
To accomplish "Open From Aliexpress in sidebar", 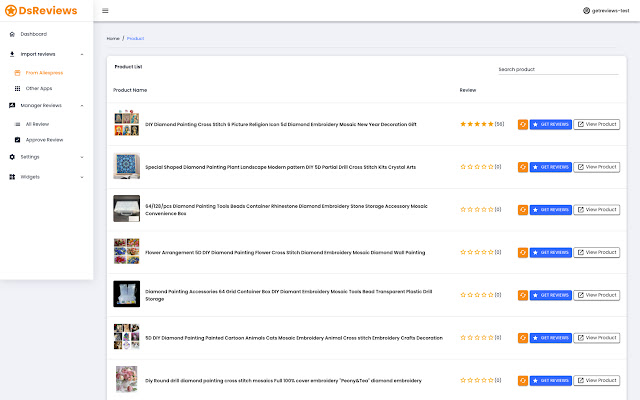I will click(44, 73).
